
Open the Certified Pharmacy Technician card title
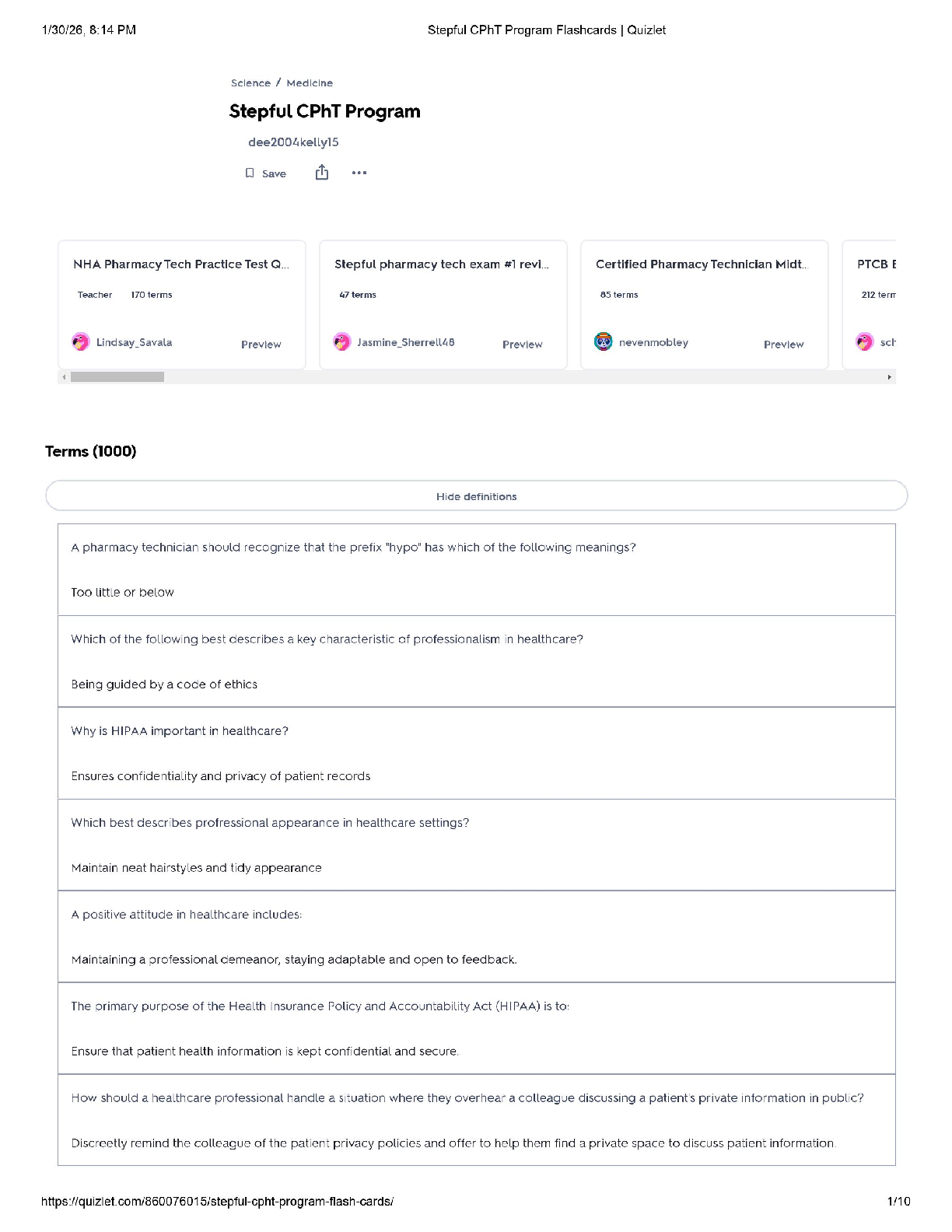pos(702,264)
